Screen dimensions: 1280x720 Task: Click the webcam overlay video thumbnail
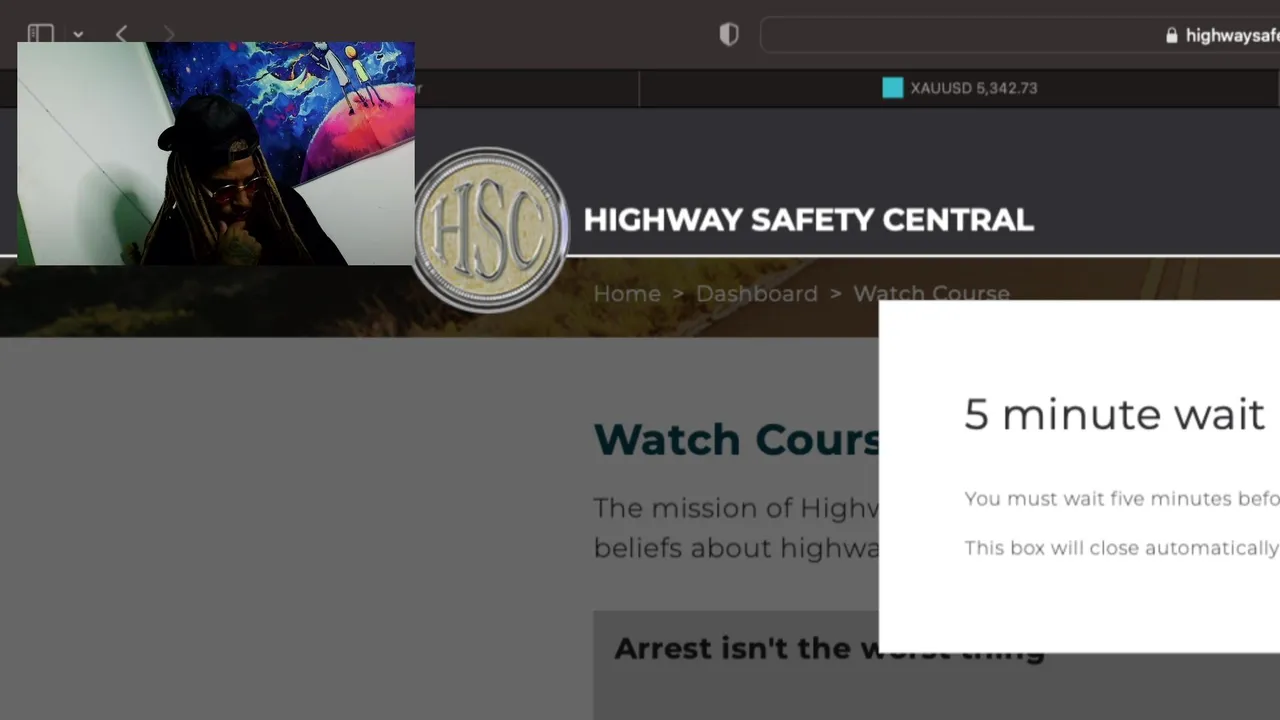pyautogui.click(x=216, y=154)
